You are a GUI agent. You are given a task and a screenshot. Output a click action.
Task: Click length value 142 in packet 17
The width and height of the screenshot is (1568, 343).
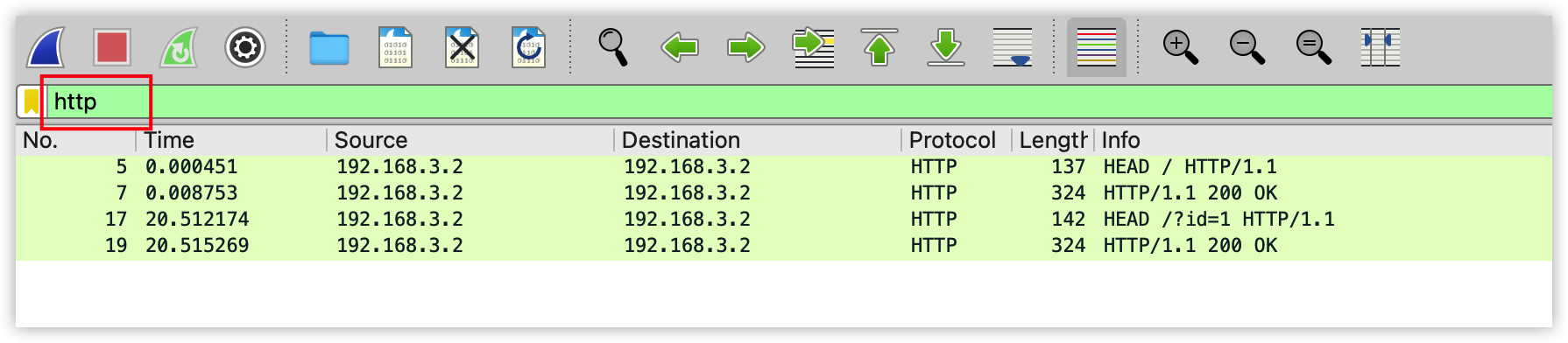coord(1069,220)
